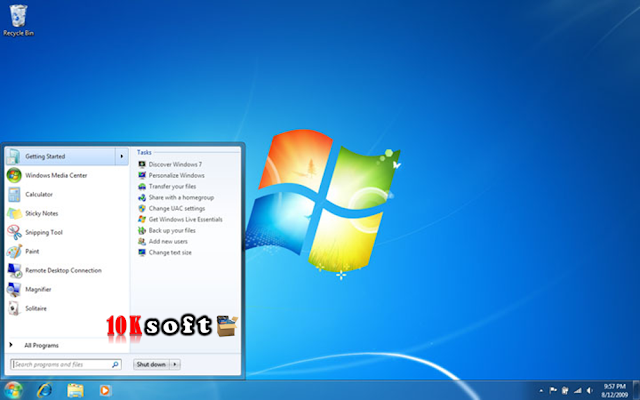
Task: Click the volume speaker tray icon
Action: (589, 391)
